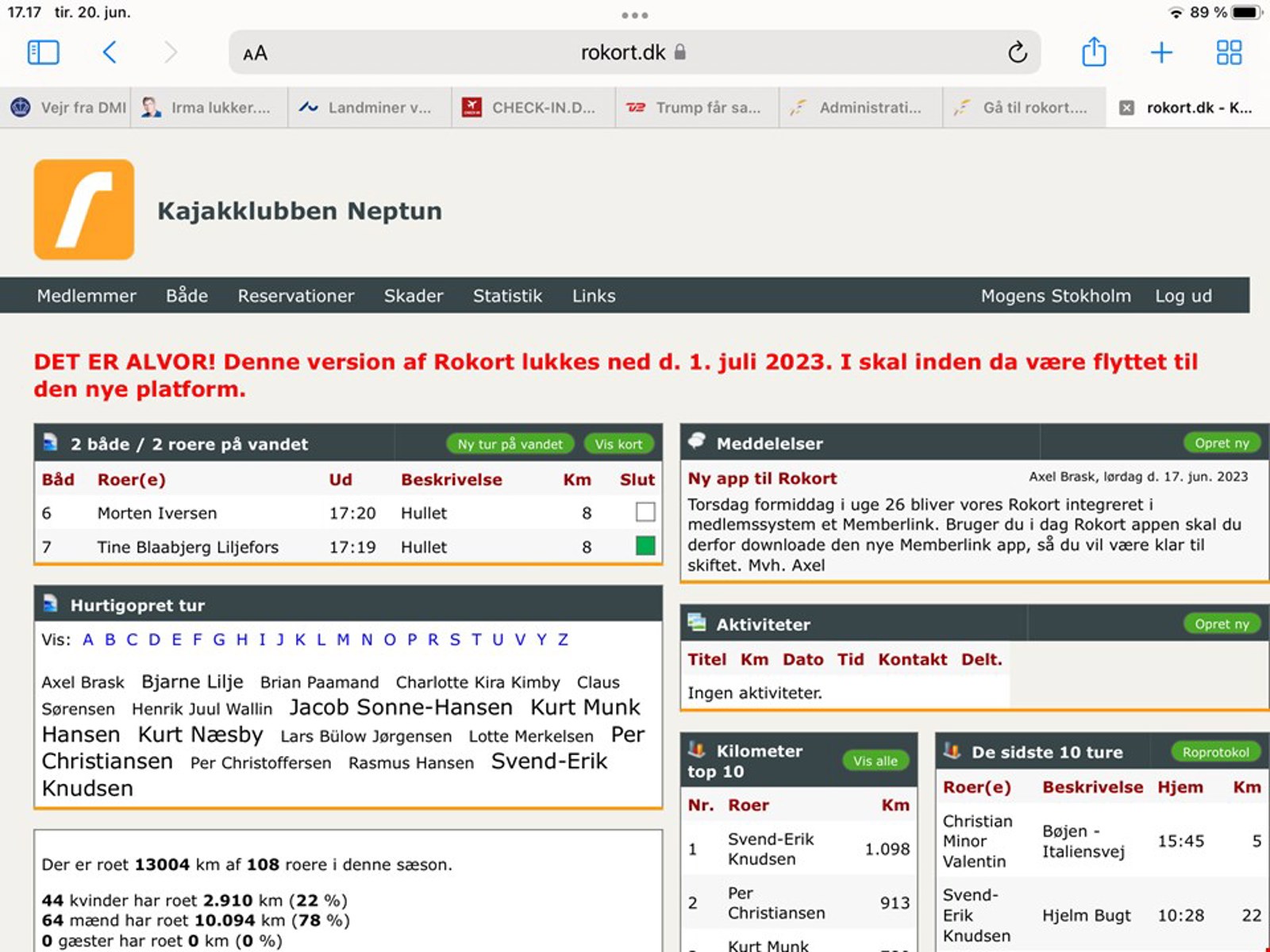
Task: Open Reservationer menu
Action: tap(296, 296)
